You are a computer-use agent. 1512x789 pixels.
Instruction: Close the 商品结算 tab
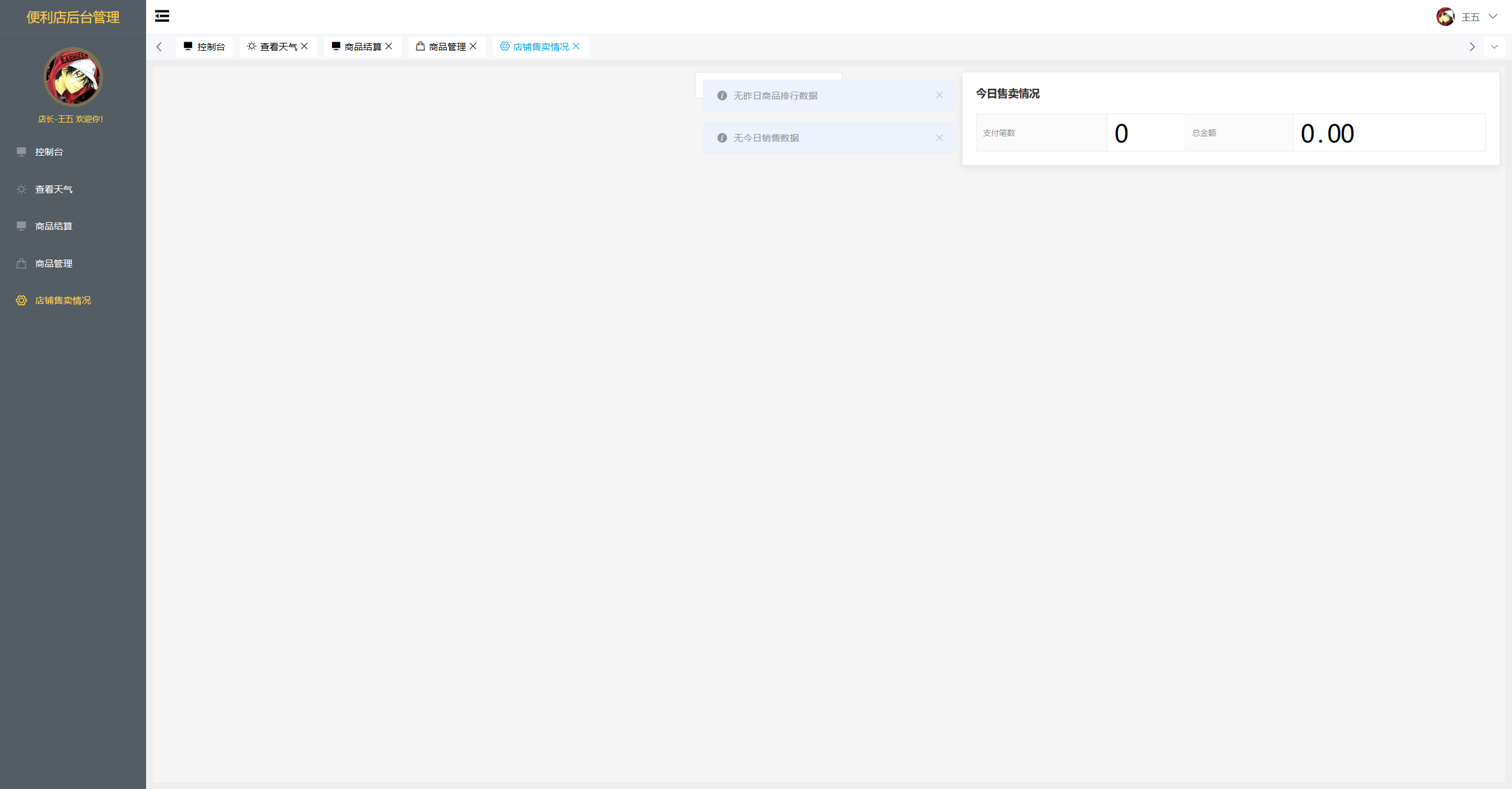(389, 46)
